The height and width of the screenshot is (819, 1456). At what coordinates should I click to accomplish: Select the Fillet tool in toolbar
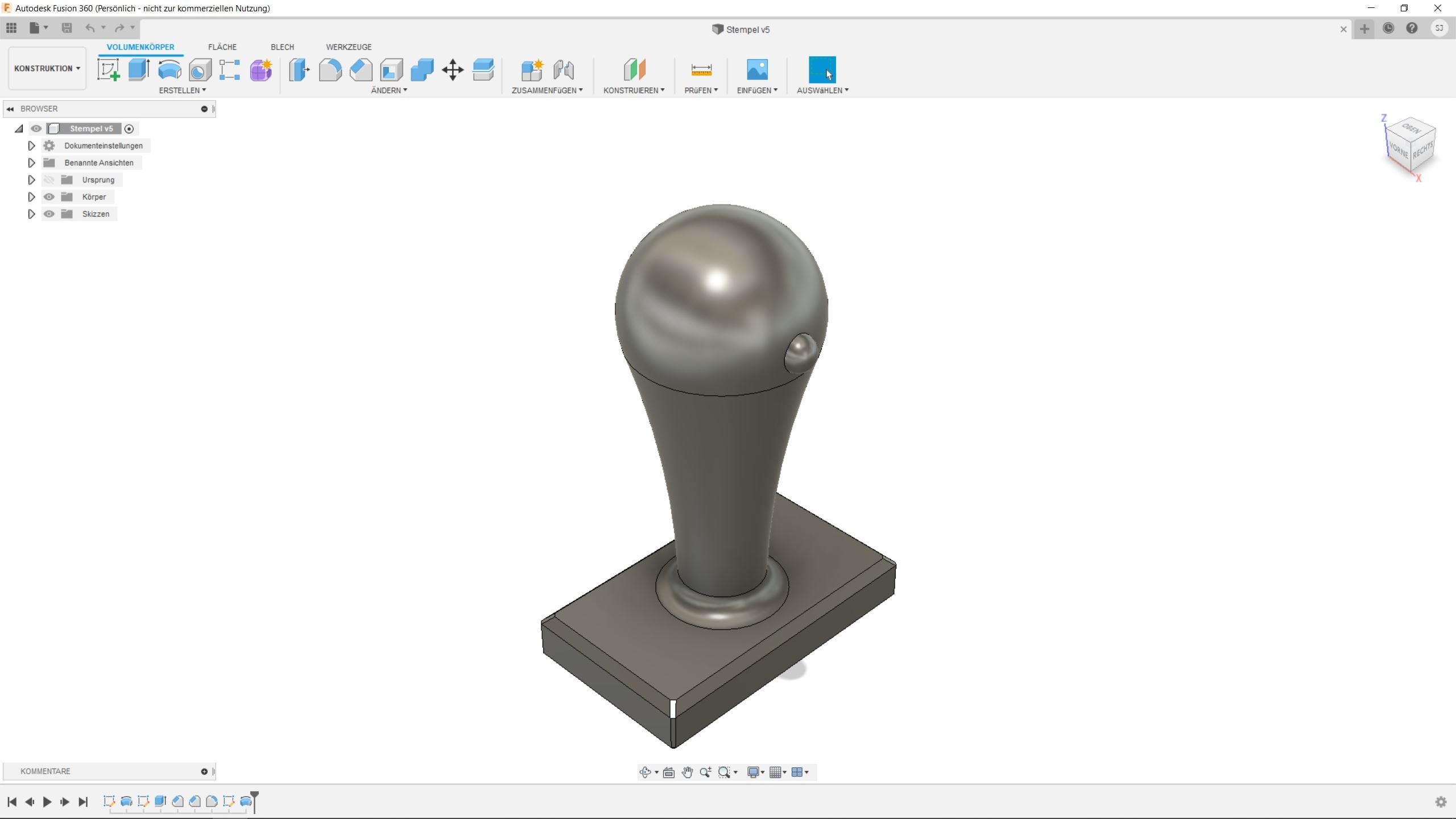point(330,70)
